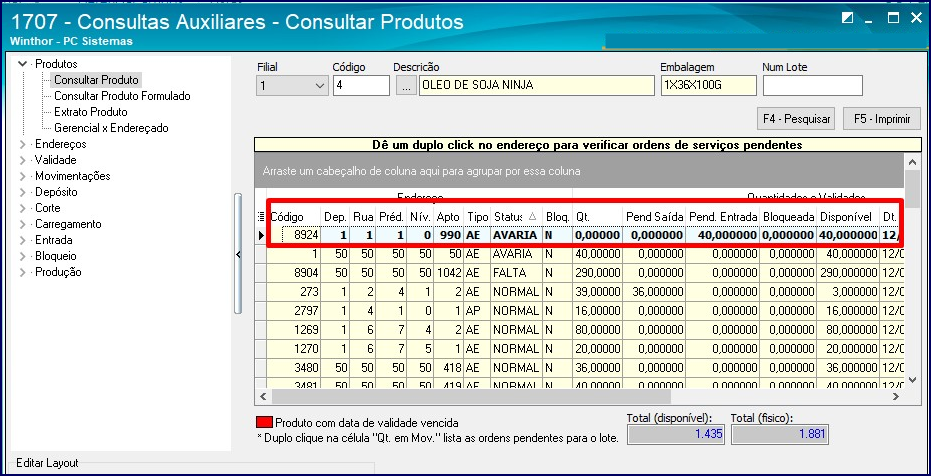Expand the Corte tree node
This screenshot has height=476, width=931.
pyautogui.click(x=23, y=208)
